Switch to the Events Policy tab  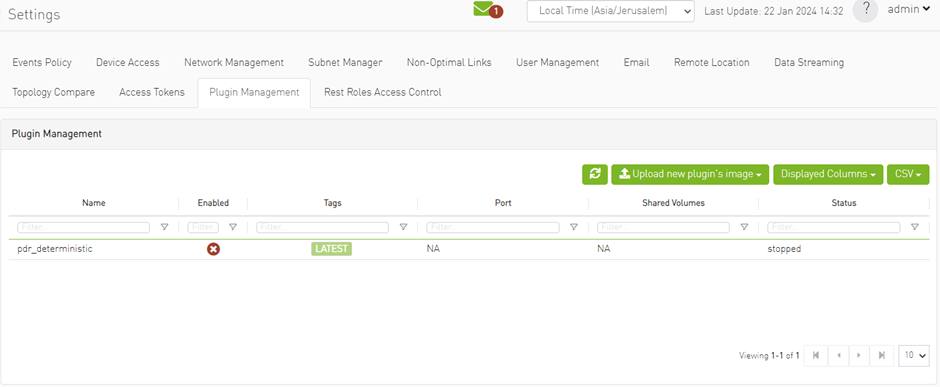coord(42,62)
